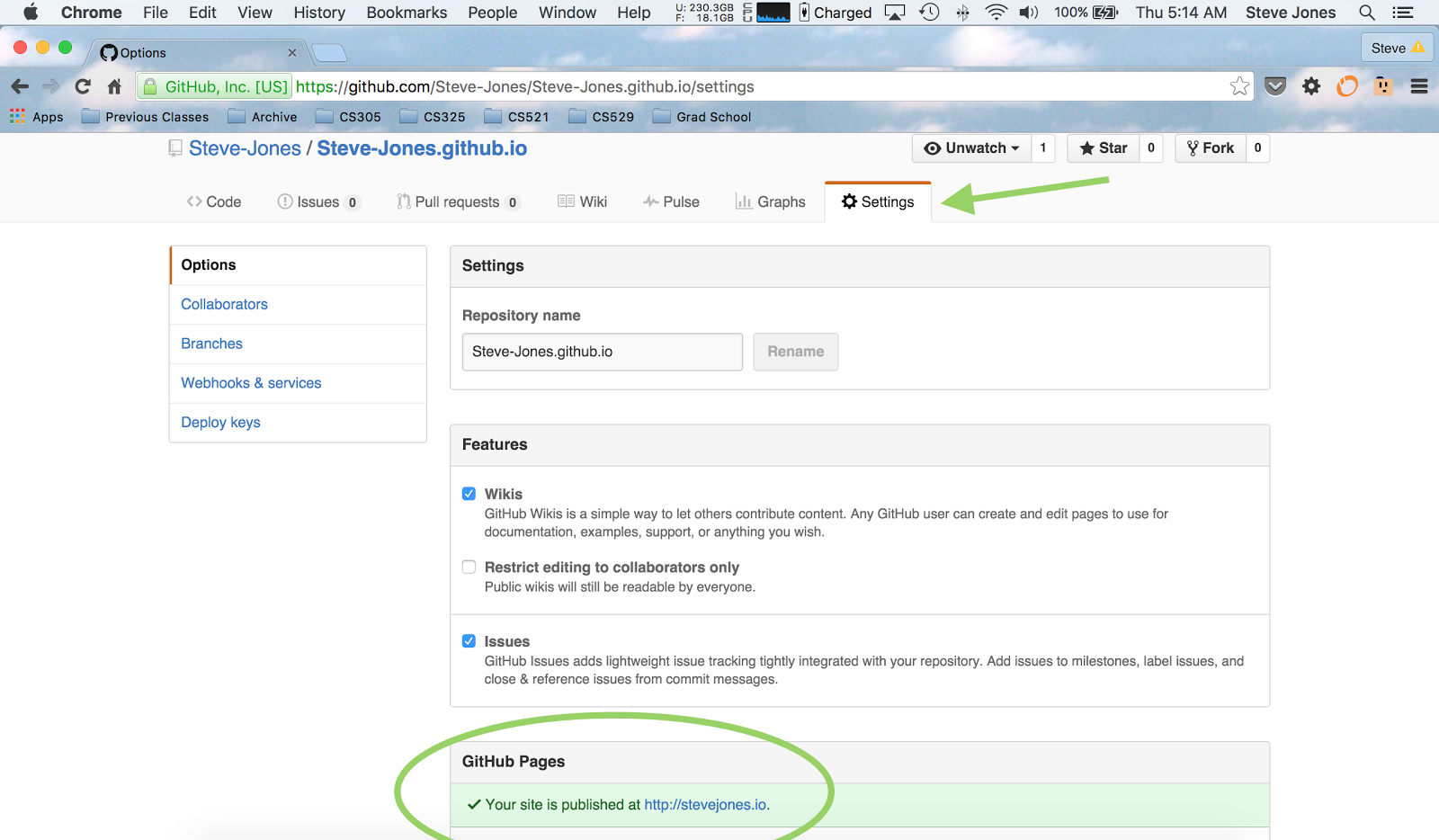Bookmark this page with the star icon

coord(1240,86)
